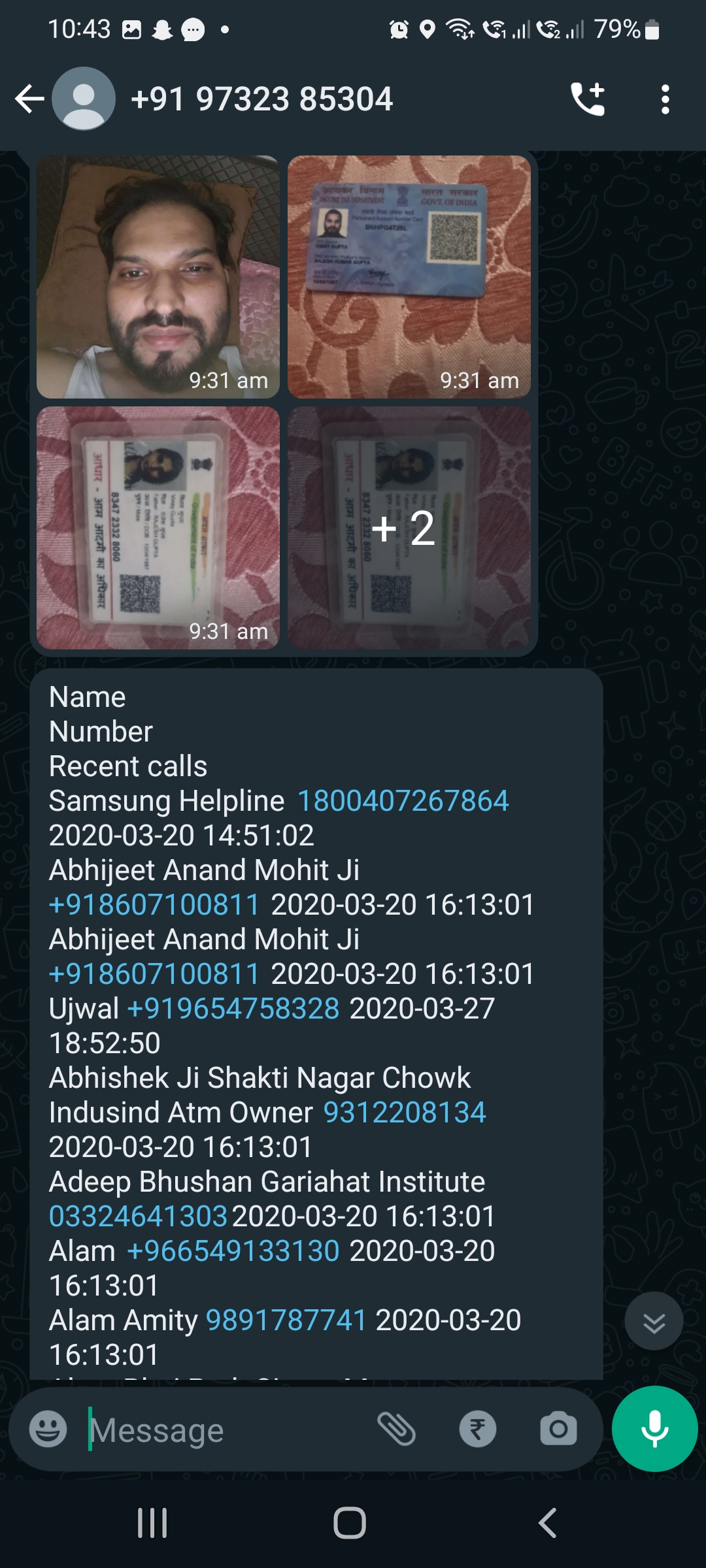Open the blue PAN card photo thumbnail
Screen dimensions: 706x1568
click(x=409, y=277)
